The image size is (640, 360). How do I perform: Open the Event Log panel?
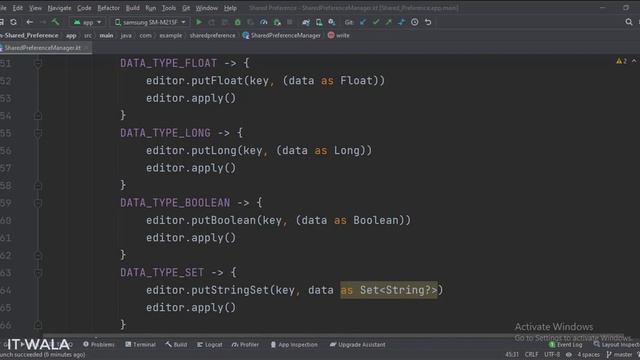[x=566, y=345]
